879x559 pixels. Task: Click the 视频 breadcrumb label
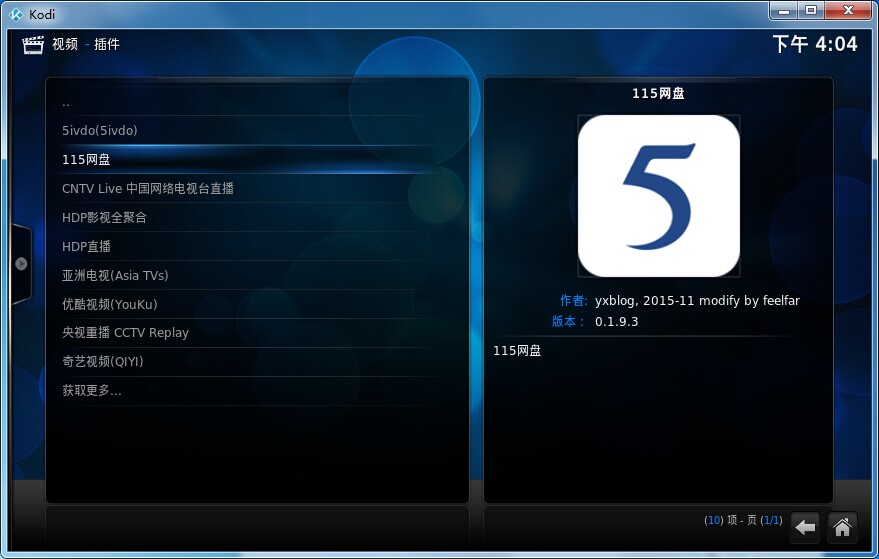(x=65, y=44)
